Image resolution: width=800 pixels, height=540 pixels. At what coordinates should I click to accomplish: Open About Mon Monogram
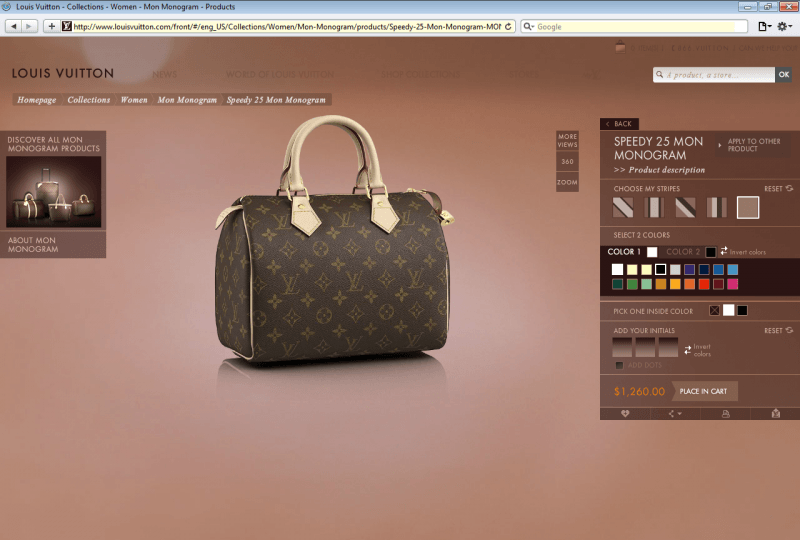(x=33, y=244)
